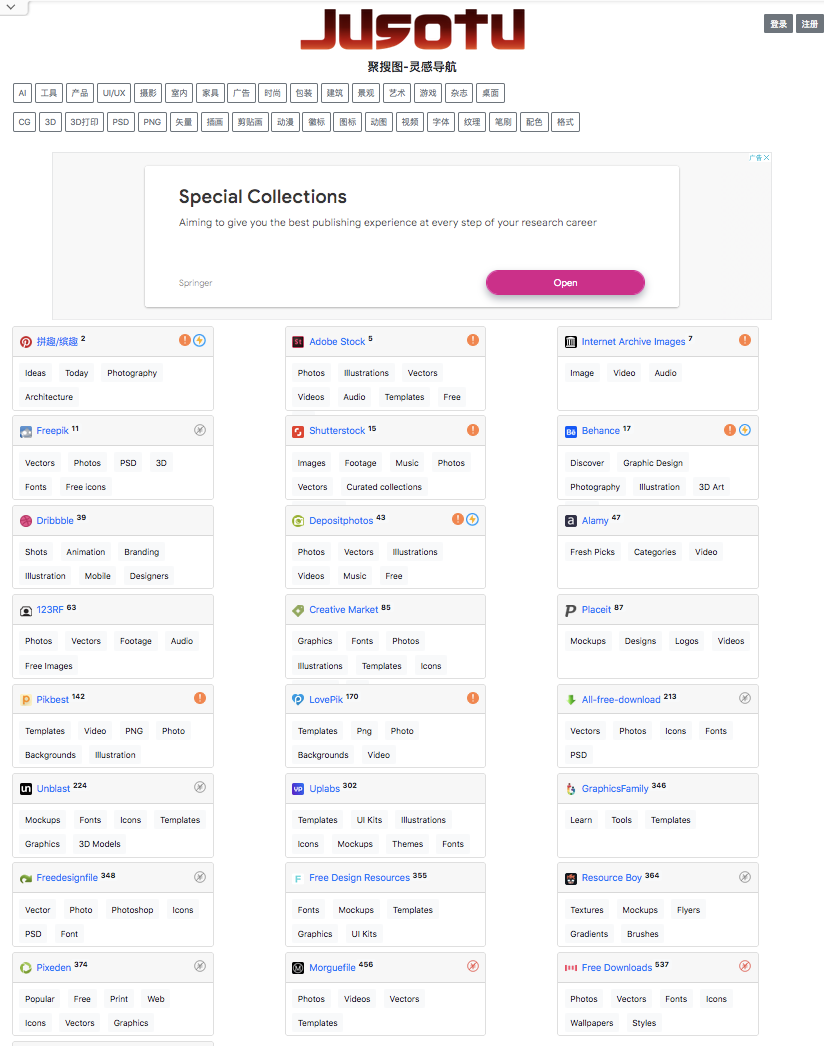Select the AI category tag
The height and width of the screenshot is (1046, 824).
tap(22, 93)
